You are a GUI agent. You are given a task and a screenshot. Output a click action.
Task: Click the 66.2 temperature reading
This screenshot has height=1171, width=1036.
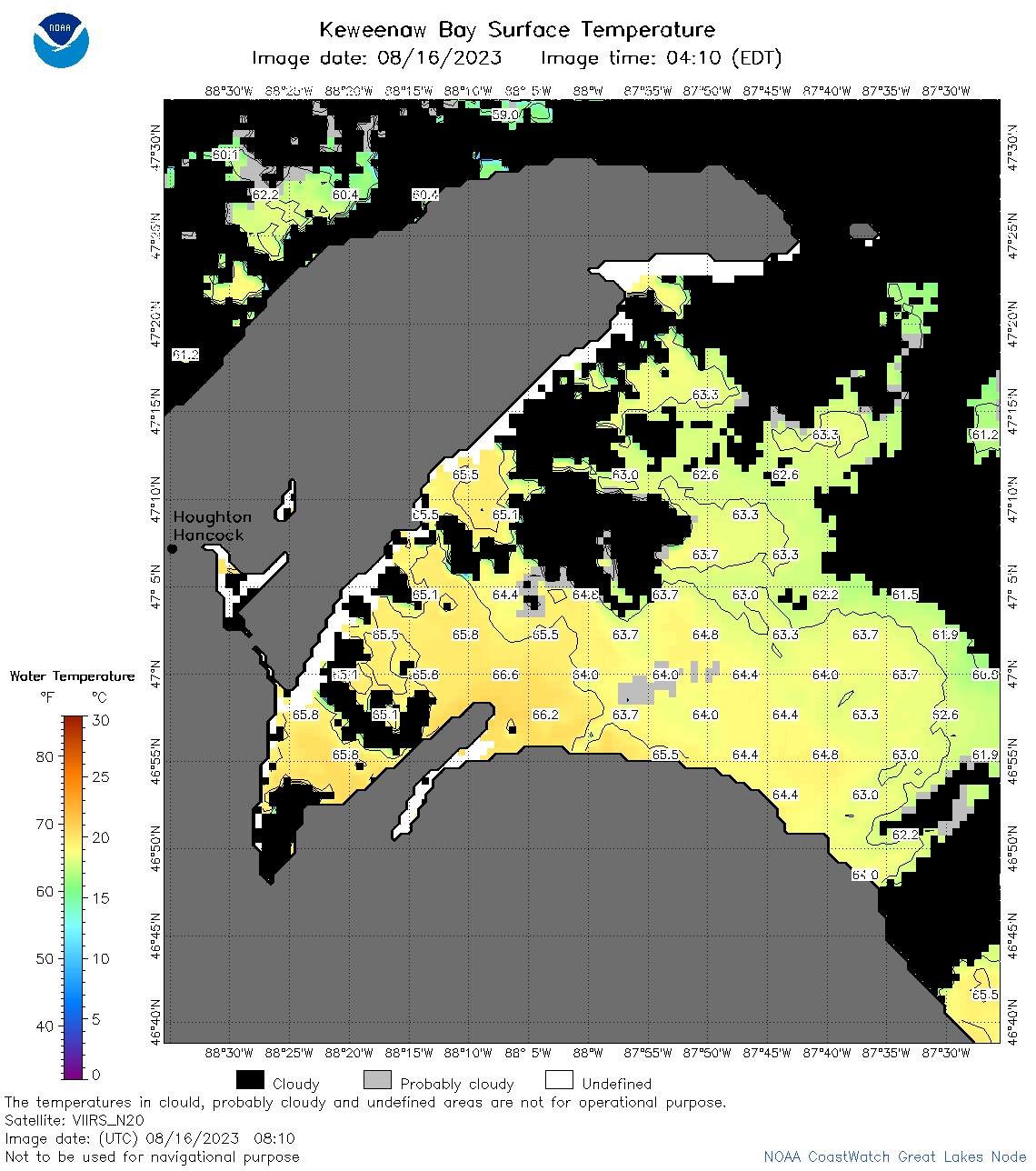pos(545,715)
